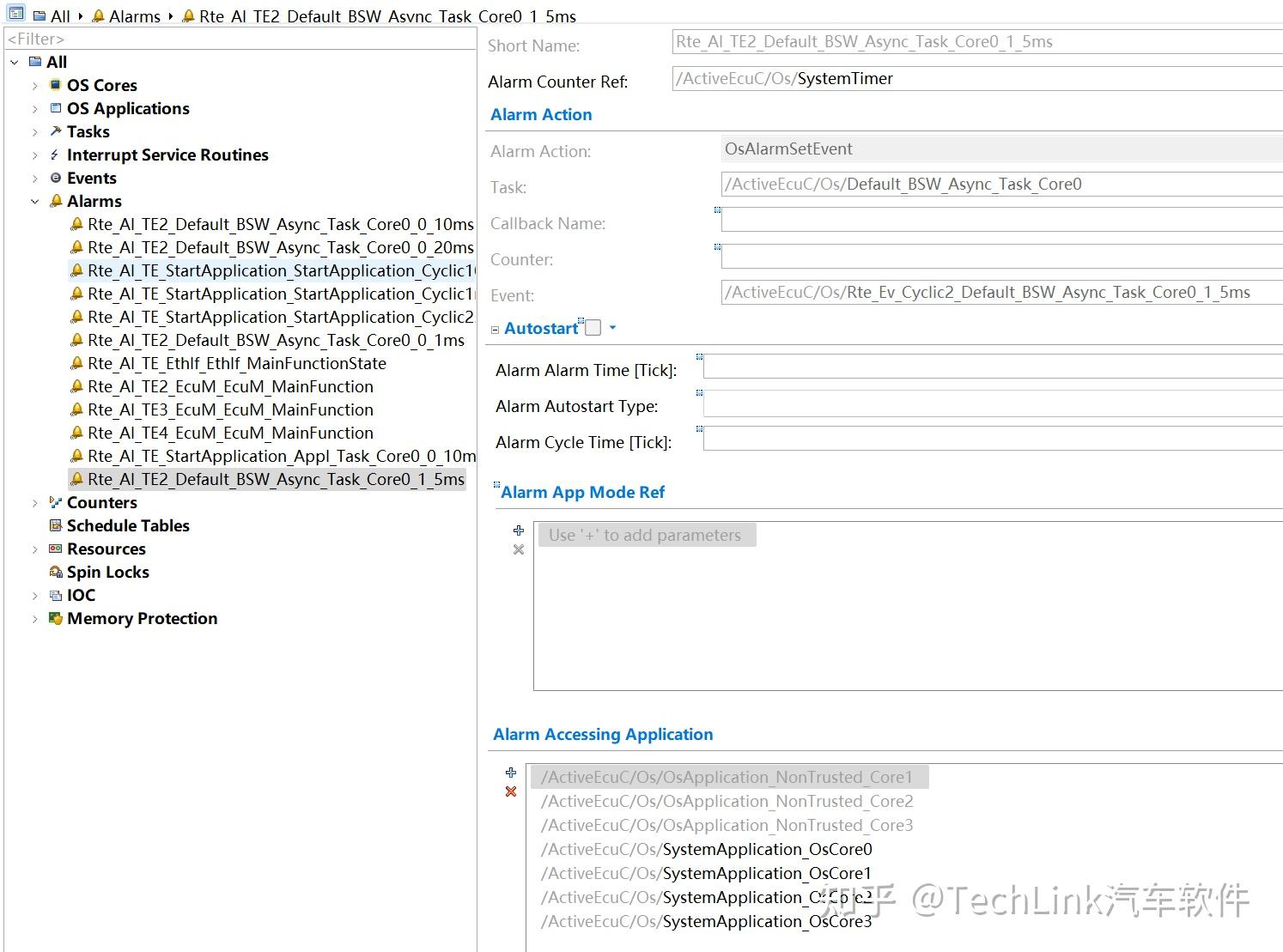Viewport: 1283px width, 952px height.
Task: Select OsApplication_NonTrusted_Core2 entry
Action: pos(727,801)
